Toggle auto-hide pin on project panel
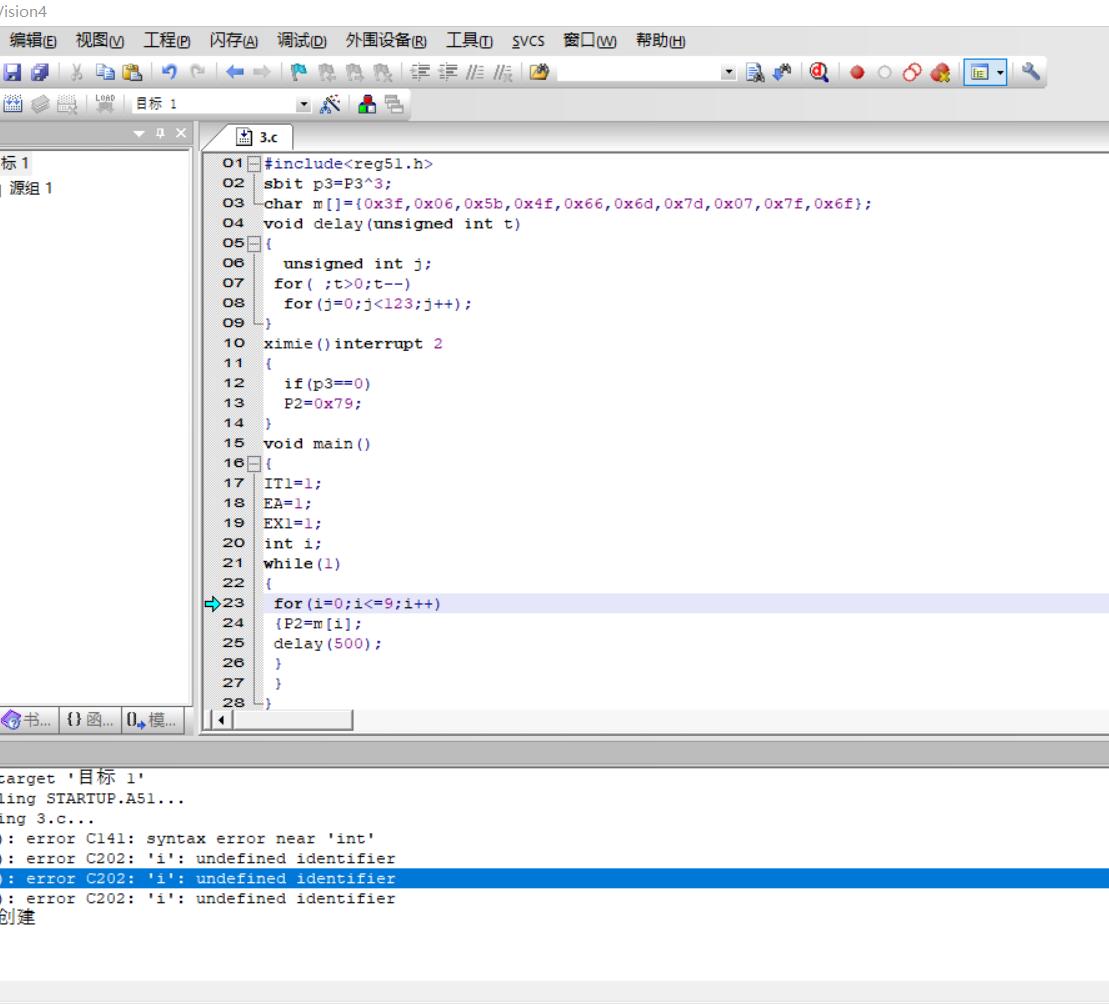 [x=161, y=133]
